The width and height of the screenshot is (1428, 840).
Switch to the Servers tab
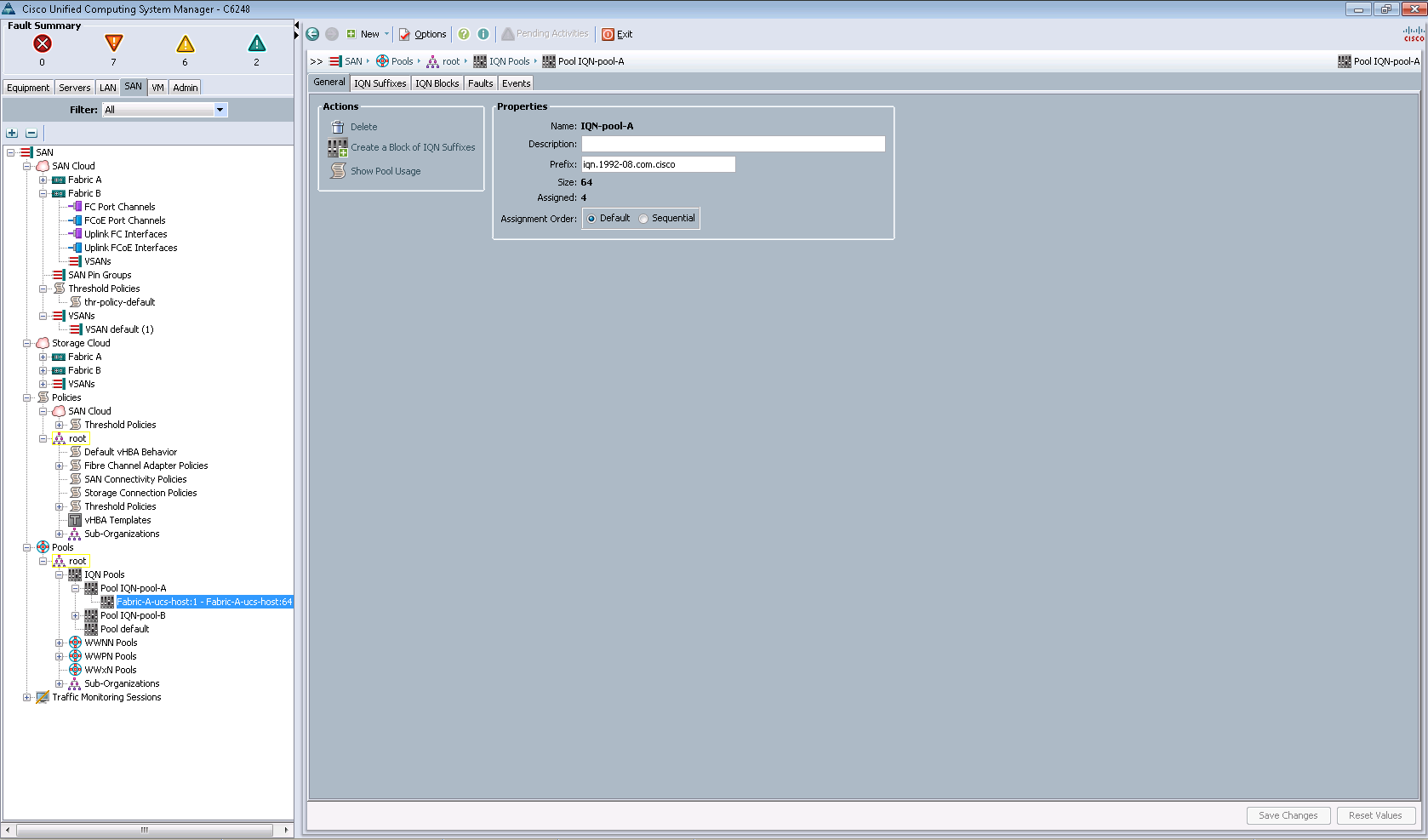coord(75,88)
